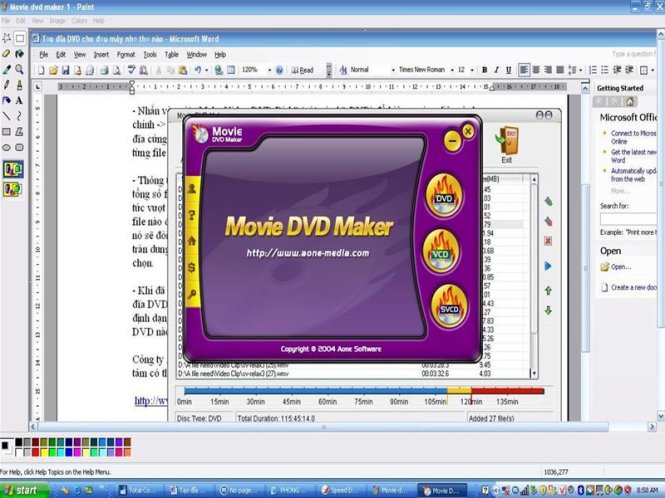The width and height of the screenshot is (665, 498).
Task: Click the Search for input field in task pane
Action: point(629,219)
